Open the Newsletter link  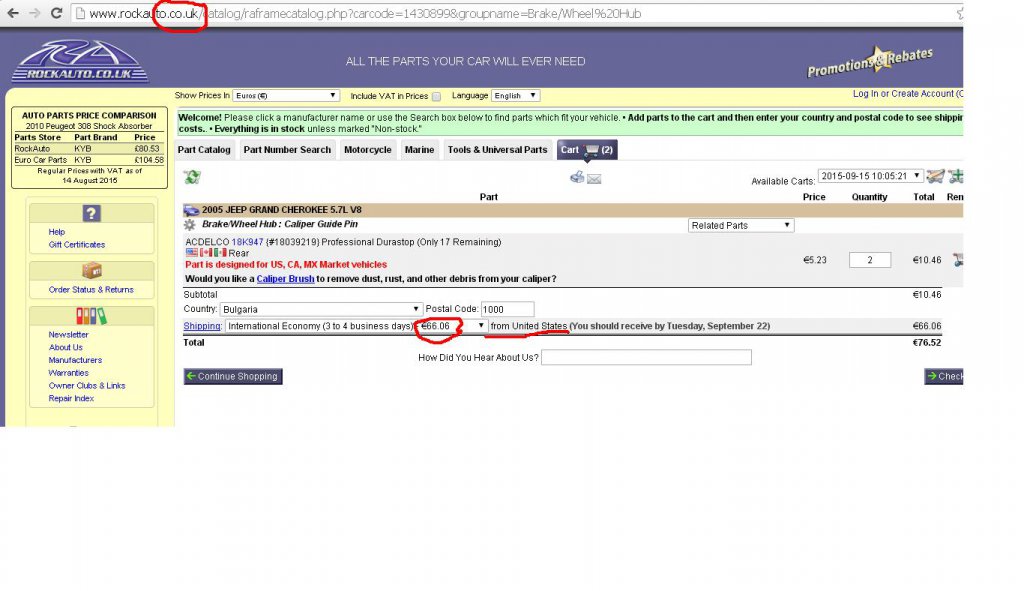coord(68,334)
